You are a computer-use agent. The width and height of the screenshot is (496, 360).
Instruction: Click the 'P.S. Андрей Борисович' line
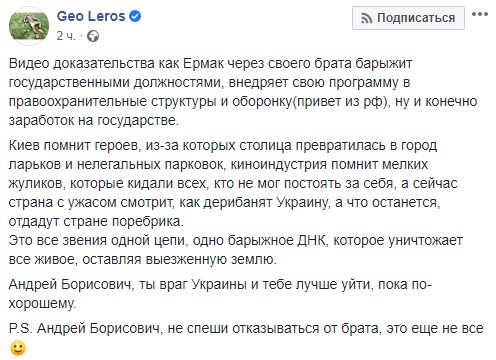[246, 329]
